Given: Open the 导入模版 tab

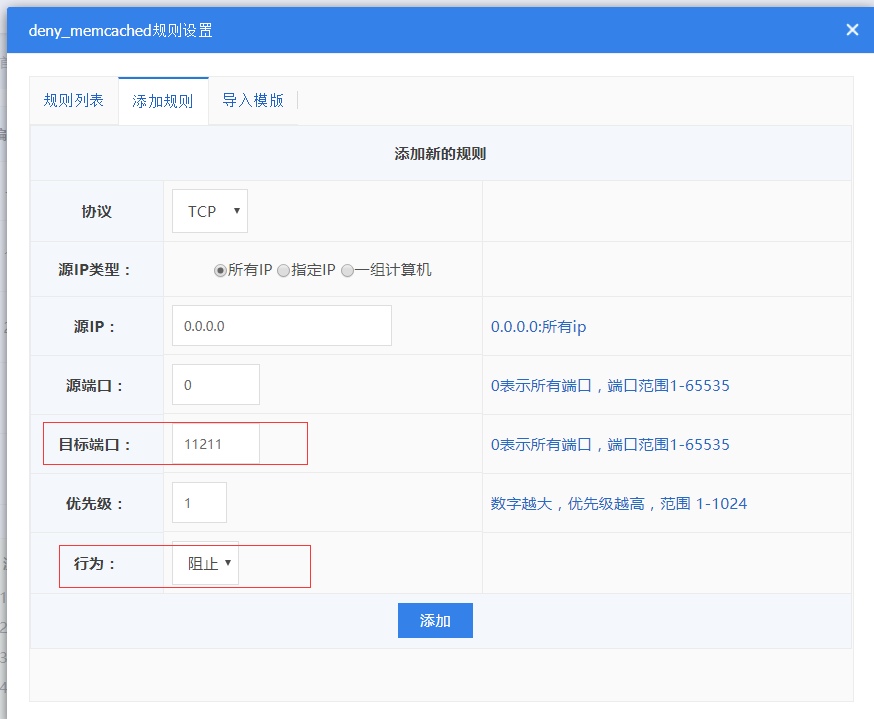Looking at the screenshot, I should [253, 101].
